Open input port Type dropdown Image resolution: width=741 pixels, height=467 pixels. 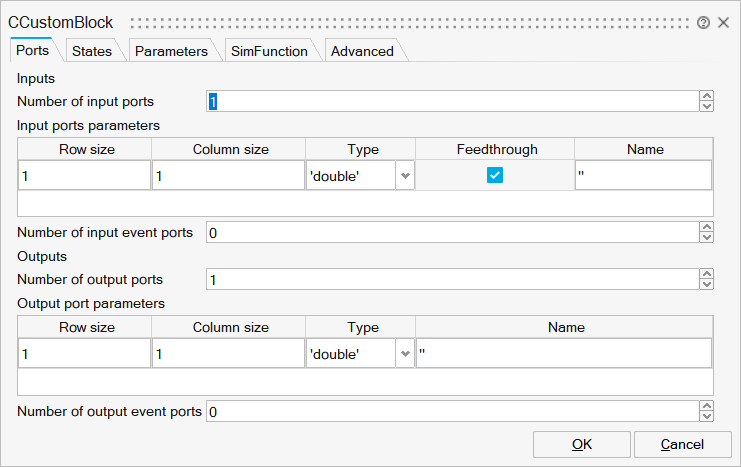(405, 176)
